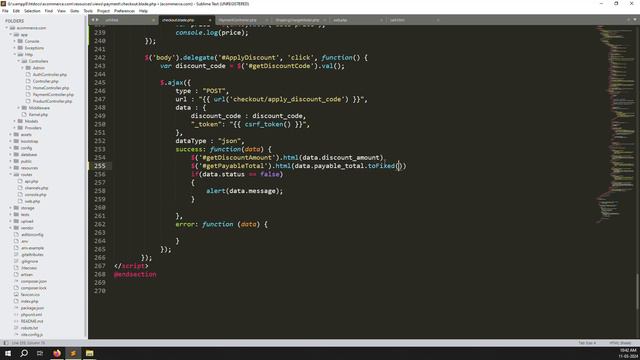Switch to the PaymentController.php tab

(x=238, y=20)
